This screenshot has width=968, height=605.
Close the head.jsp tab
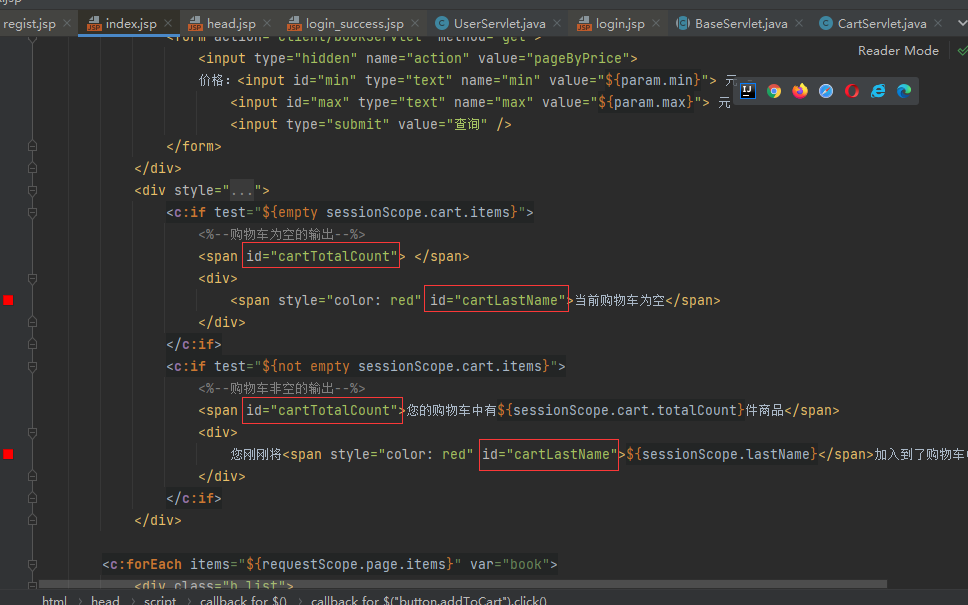[267, 23]
